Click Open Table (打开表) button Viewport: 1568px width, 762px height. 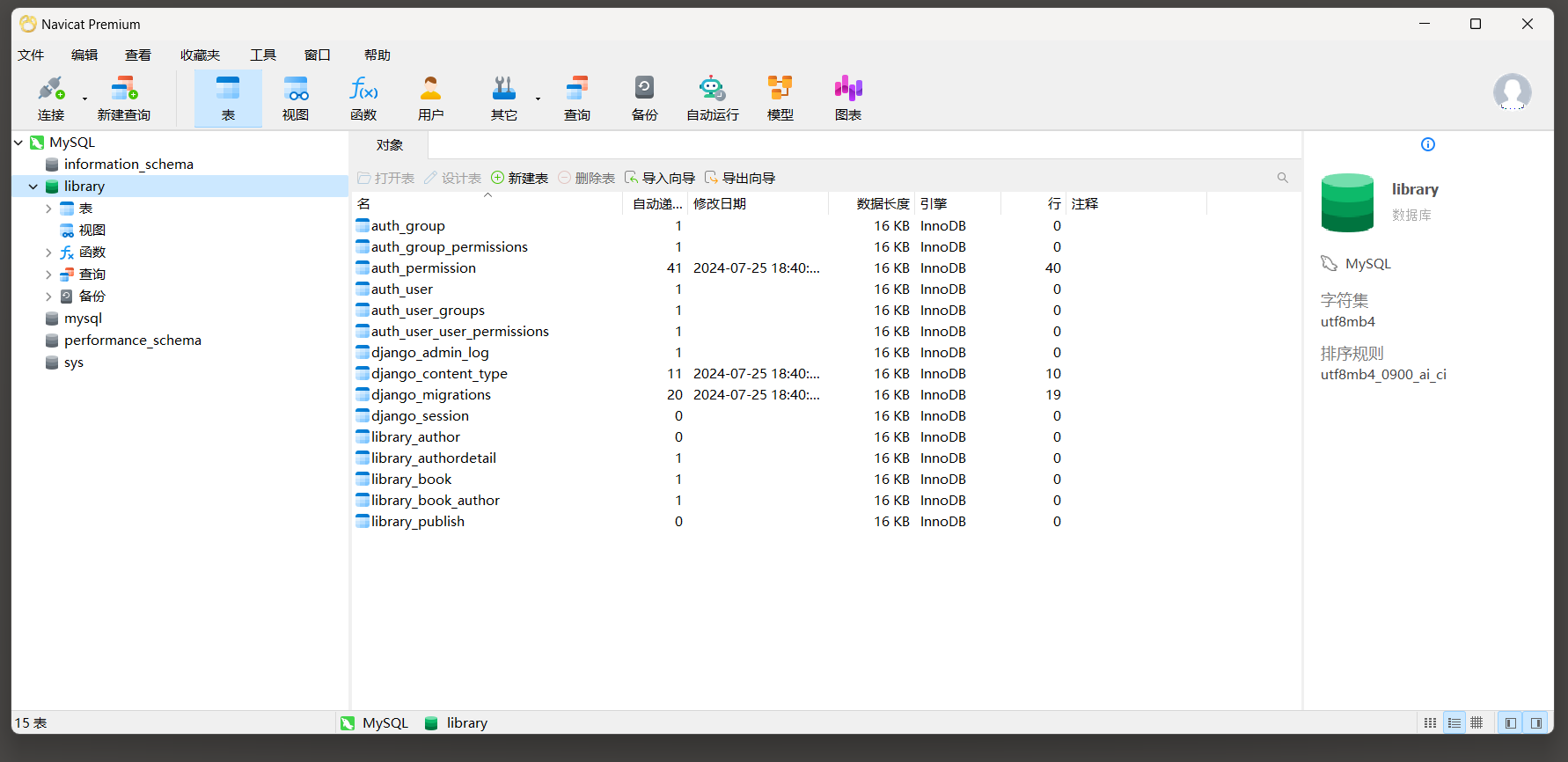[x=385, y=178]
